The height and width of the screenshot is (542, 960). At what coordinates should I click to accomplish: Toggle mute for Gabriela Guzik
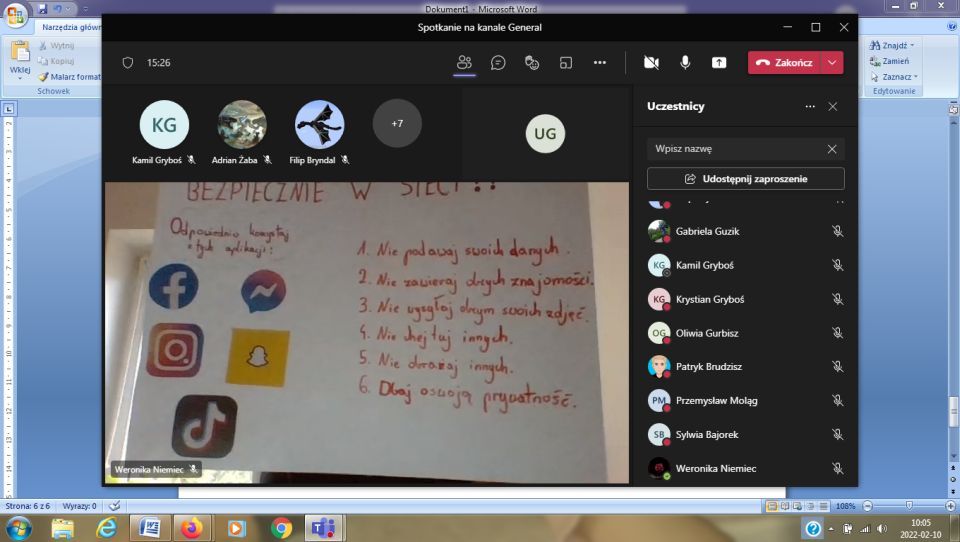point(837,231)
